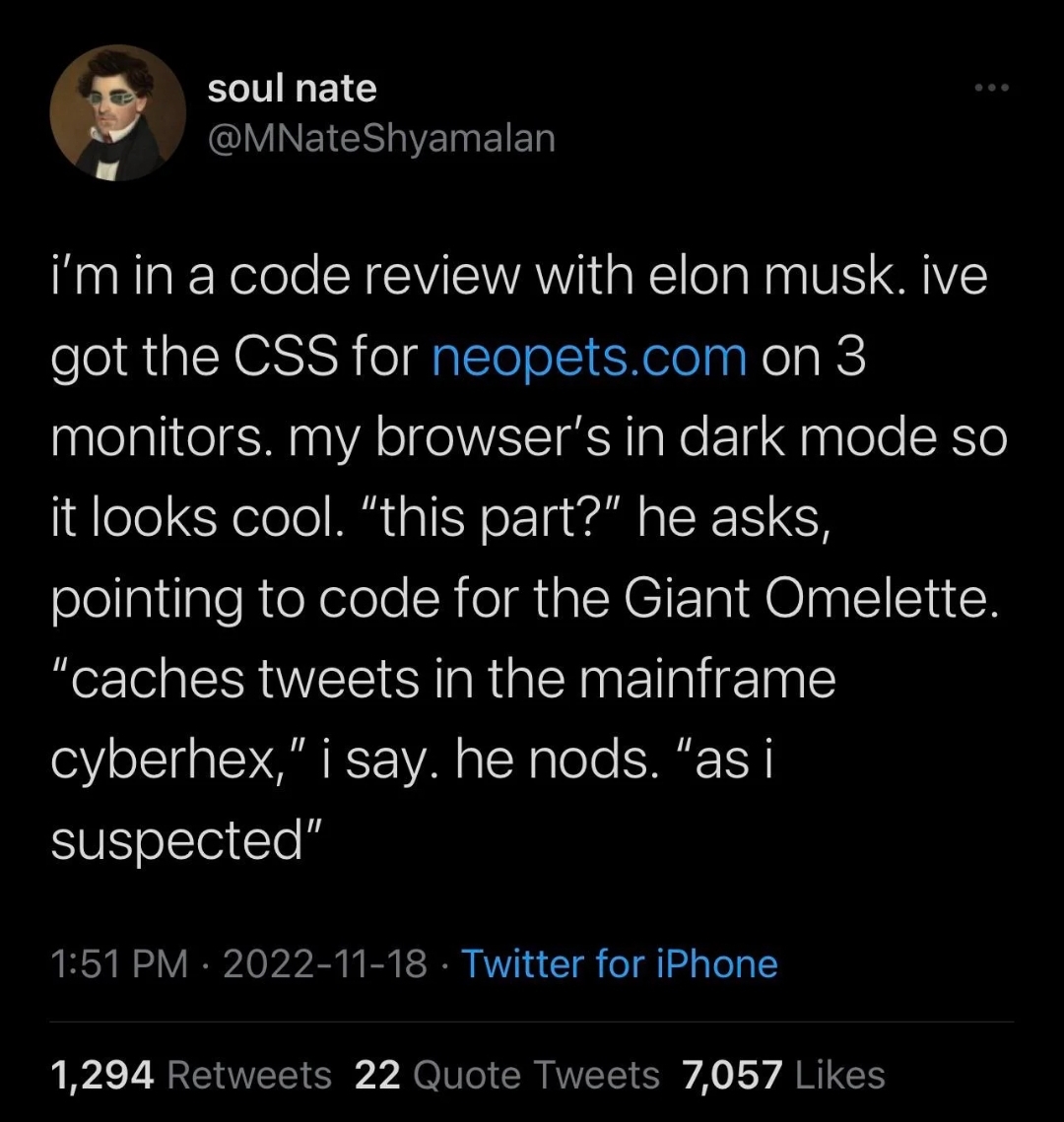Open the Twitter for iPhone source link
1064x1122 pixels.
(x=620, y=963)
